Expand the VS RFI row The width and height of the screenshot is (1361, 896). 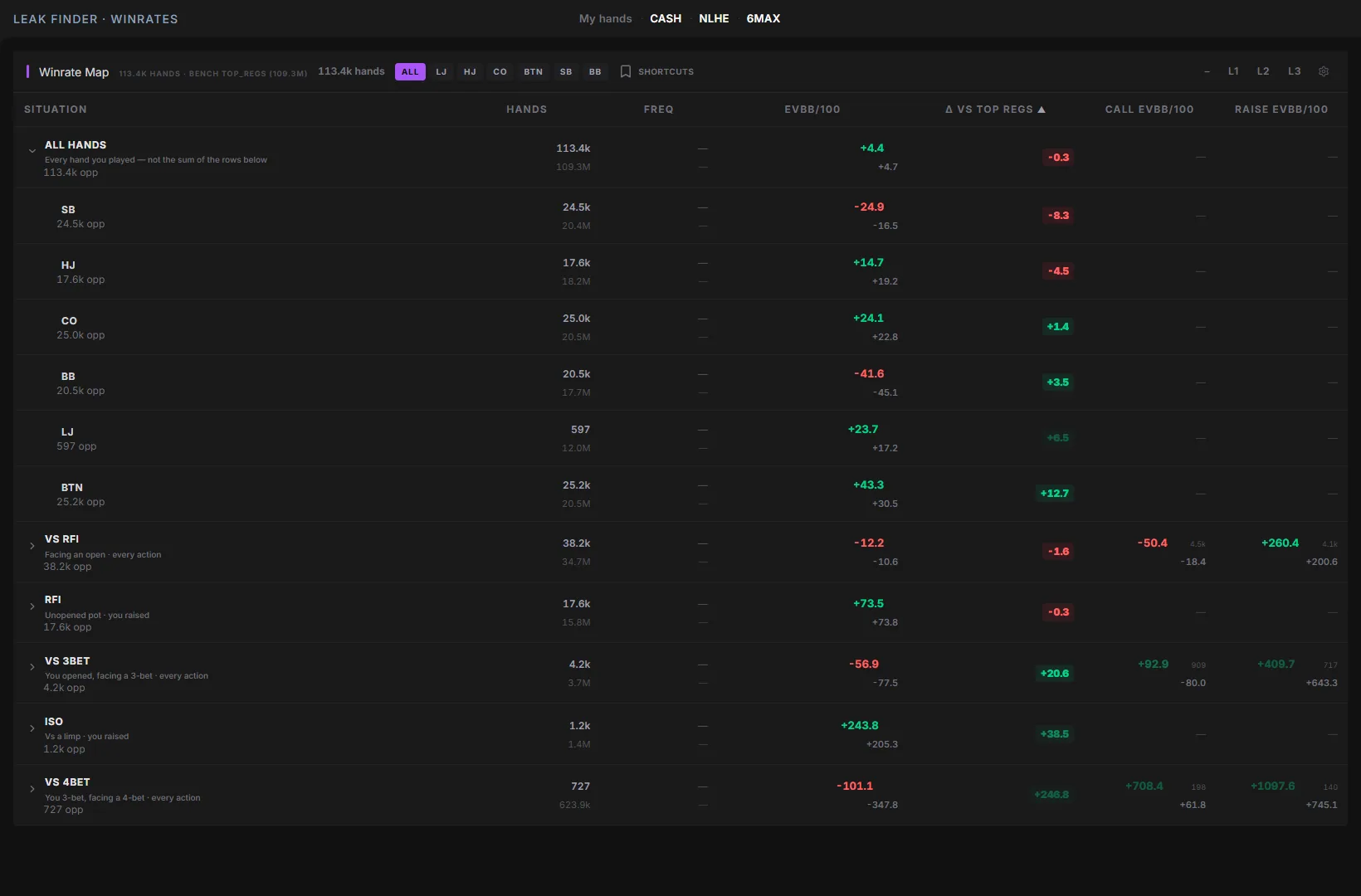tap(32, 546)
